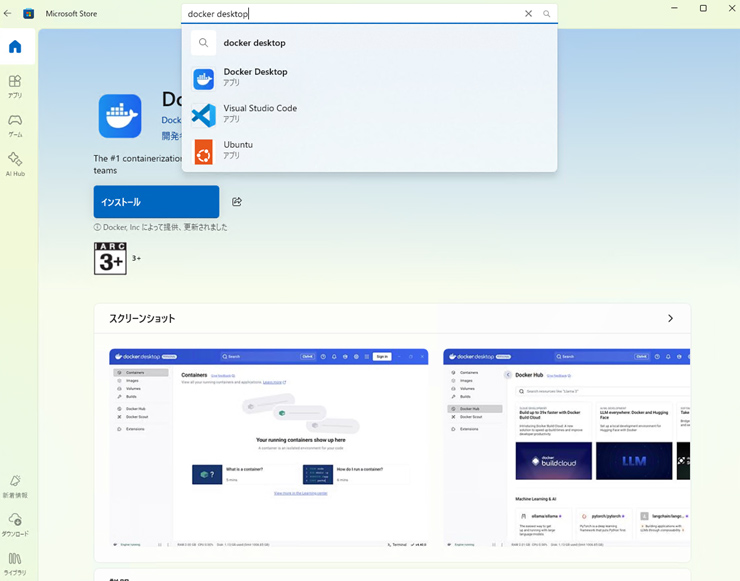Open the アプリ section in sidebar
This screenshot has height=581, width=740.
tap(15, 86)
